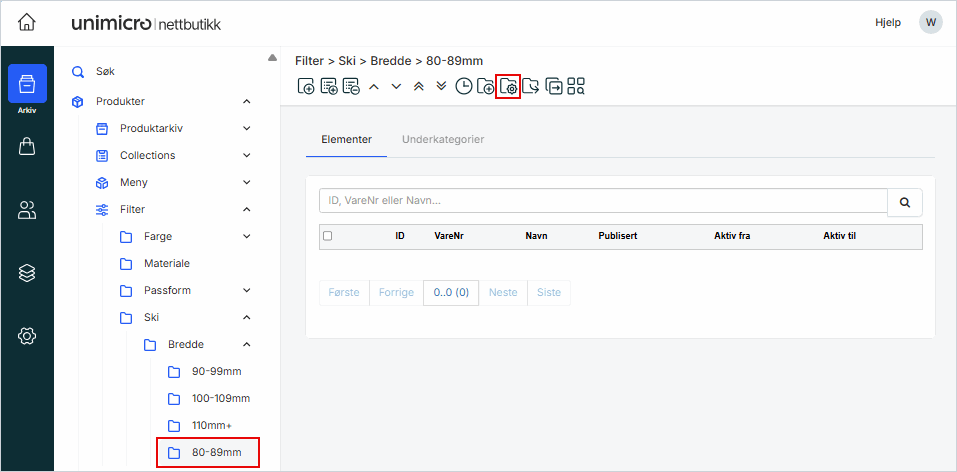Open the settings gear in left sidebar
This screenshot has width=957, height=472.
[27, 336]
